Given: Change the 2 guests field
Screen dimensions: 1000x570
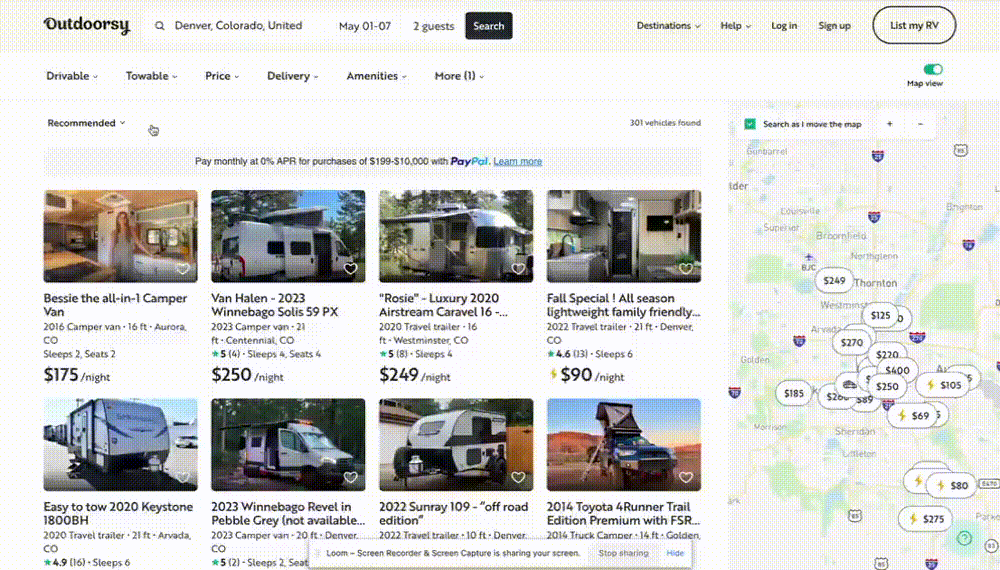Looking at the screenshot, I should click(433, 26).
